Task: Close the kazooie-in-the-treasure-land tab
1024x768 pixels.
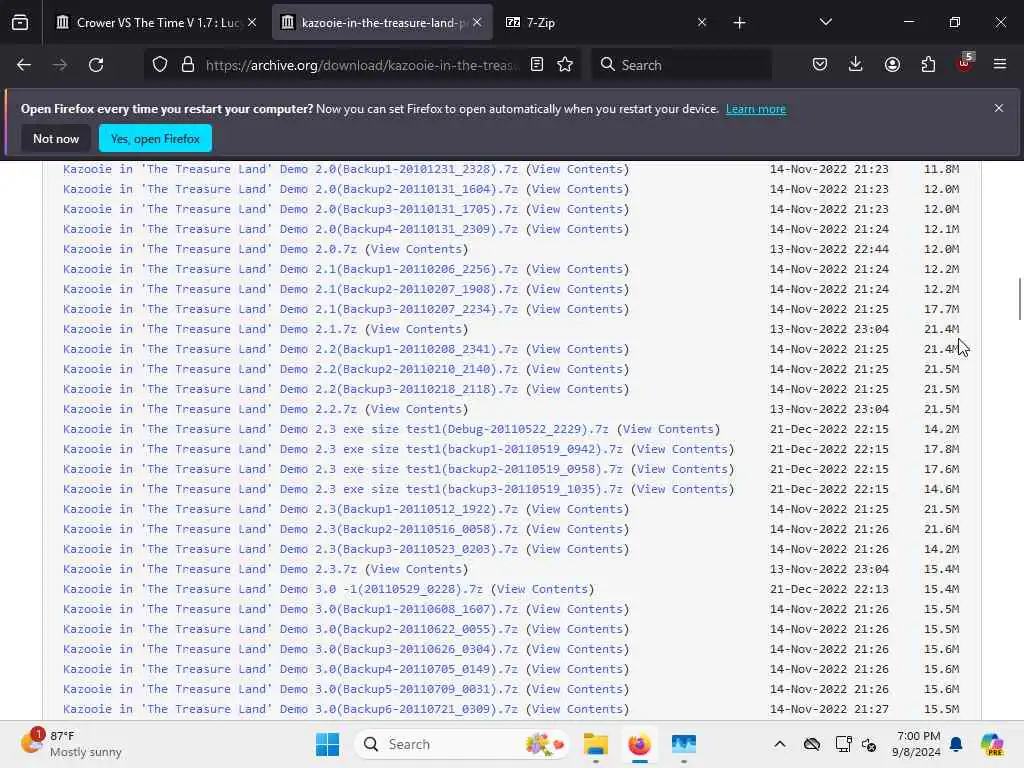Action: (x=477, y=23)
